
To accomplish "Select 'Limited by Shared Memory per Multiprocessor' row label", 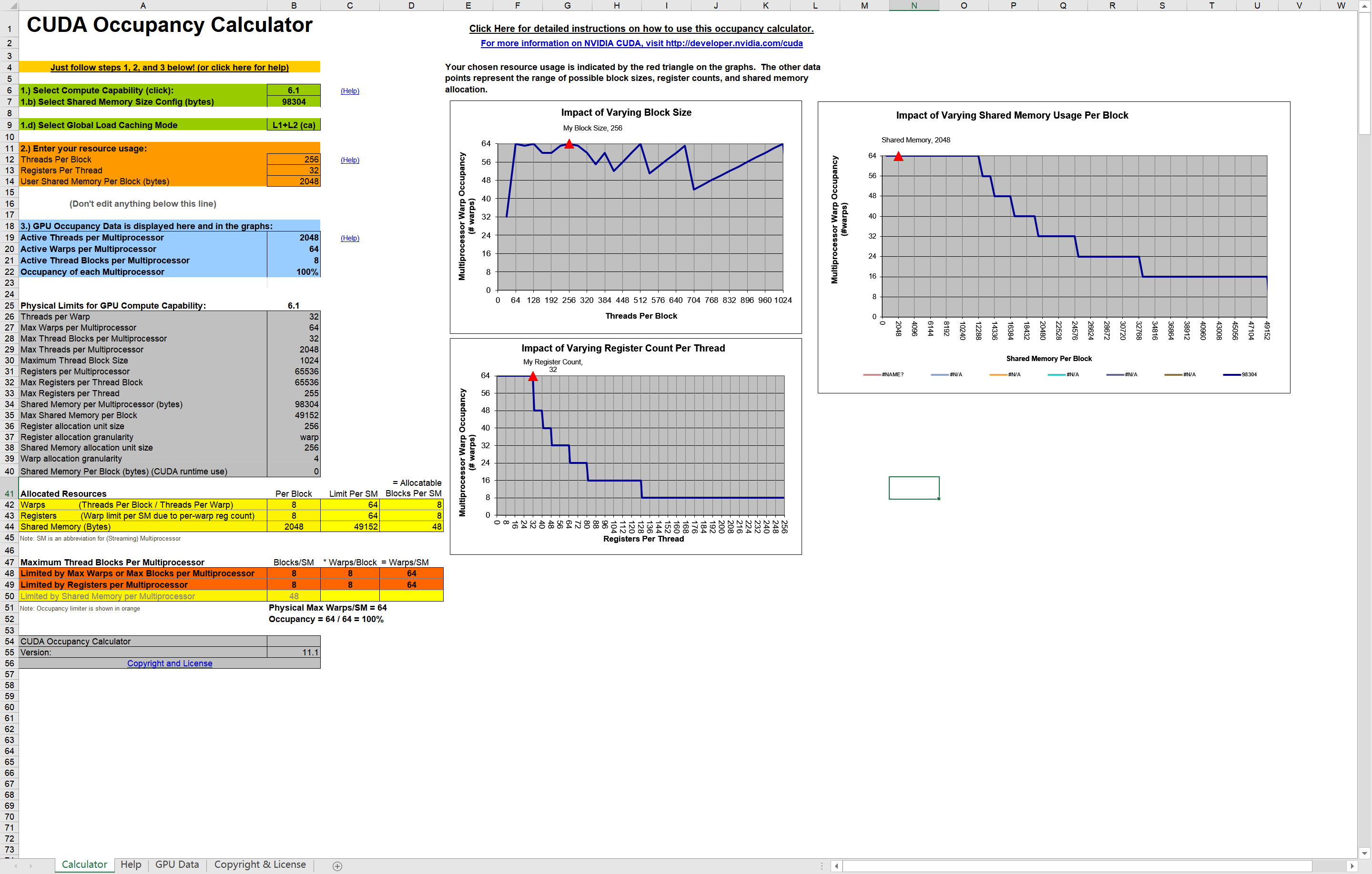I will (x=143, y=596).
